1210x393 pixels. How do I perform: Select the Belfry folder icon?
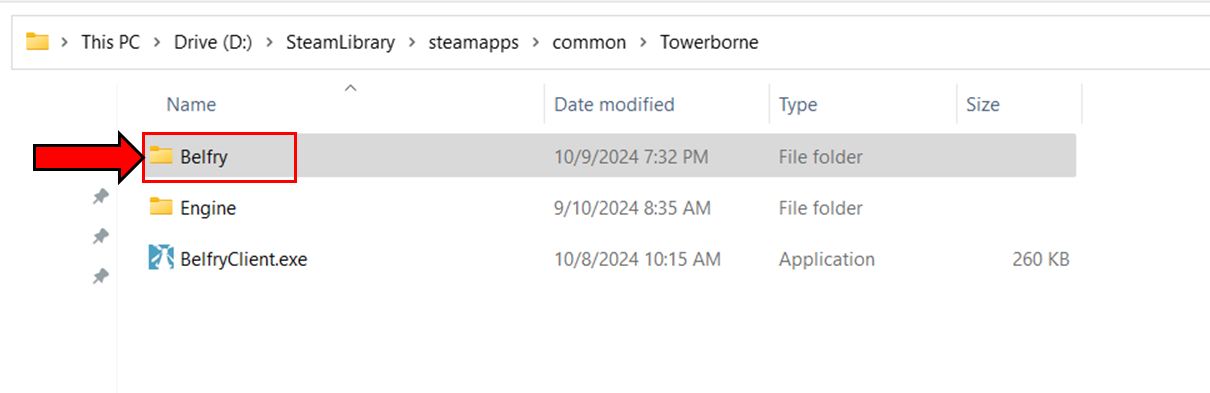click(x=161, y=156)
